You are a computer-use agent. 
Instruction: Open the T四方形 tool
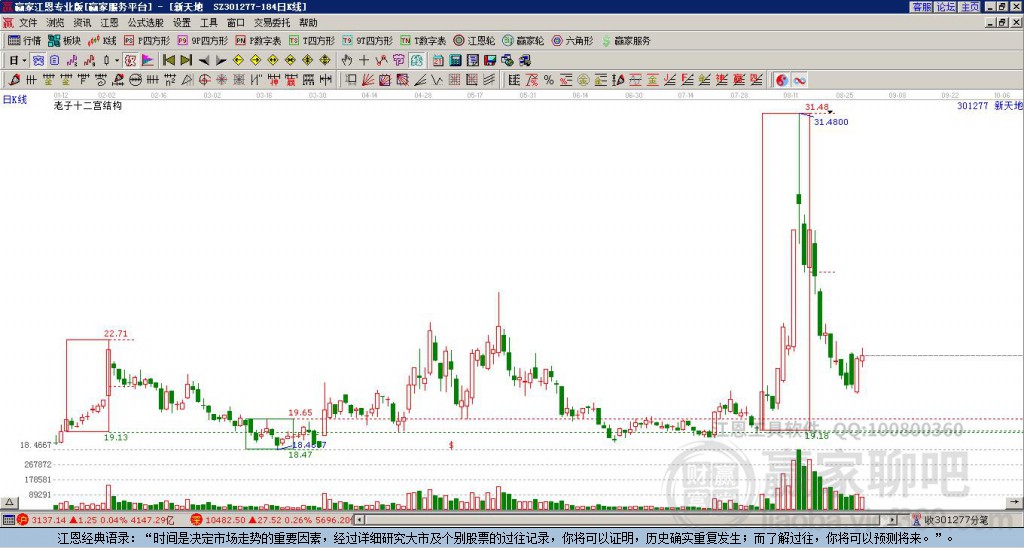(x=312, y=40)
